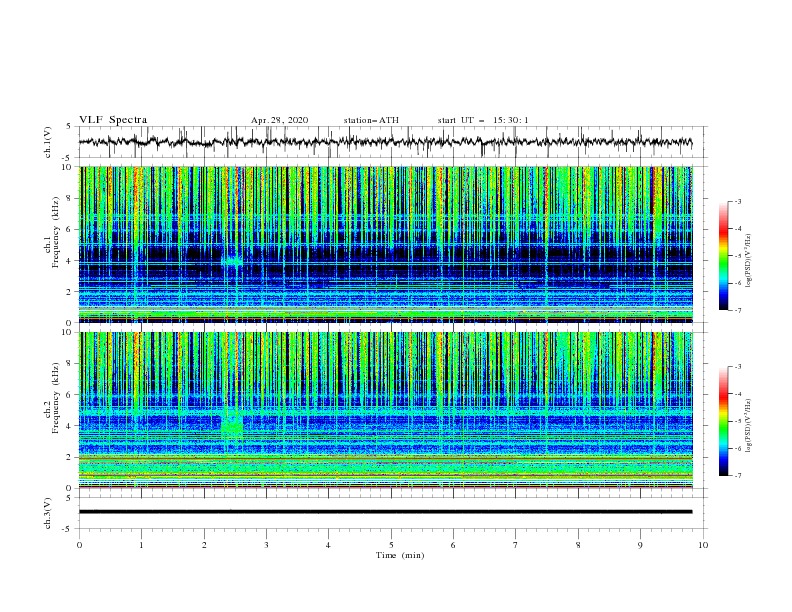Click the 'station=ATH' label

pyautogui.click(x=371, y=120)
